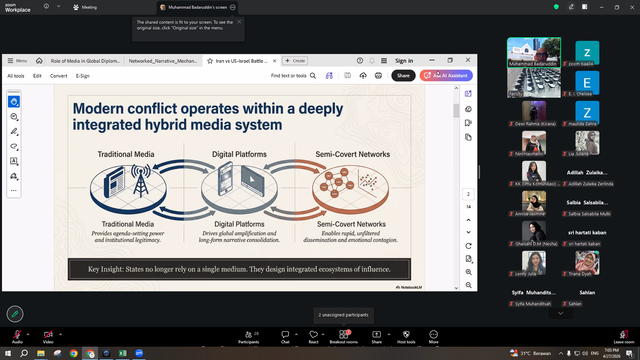Open the bookmarks panel icon on right rail
The image size is (640, 360).
(468, 123)
